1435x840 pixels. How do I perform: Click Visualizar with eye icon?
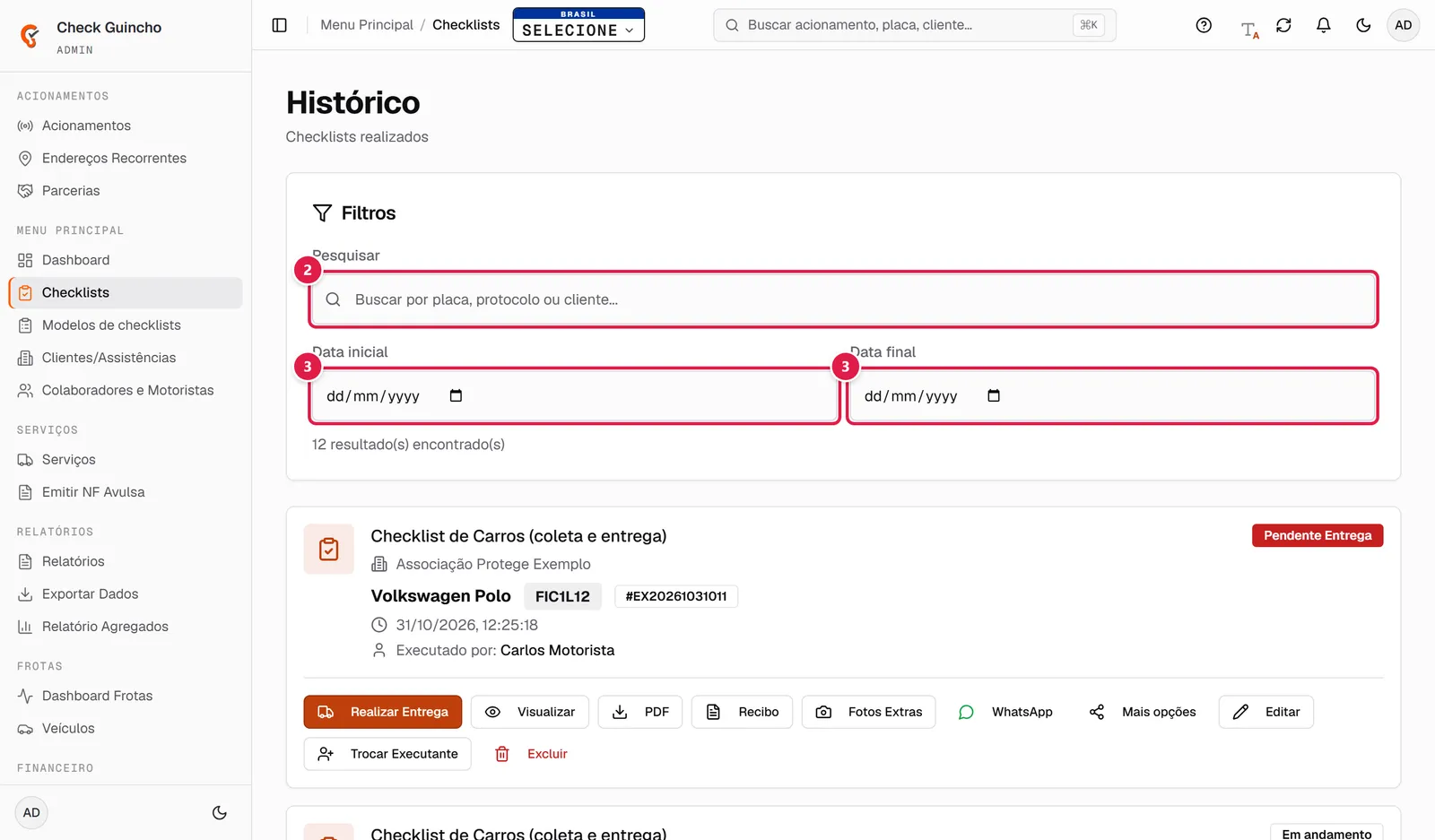pyautogui.click(x=530, y=712)
